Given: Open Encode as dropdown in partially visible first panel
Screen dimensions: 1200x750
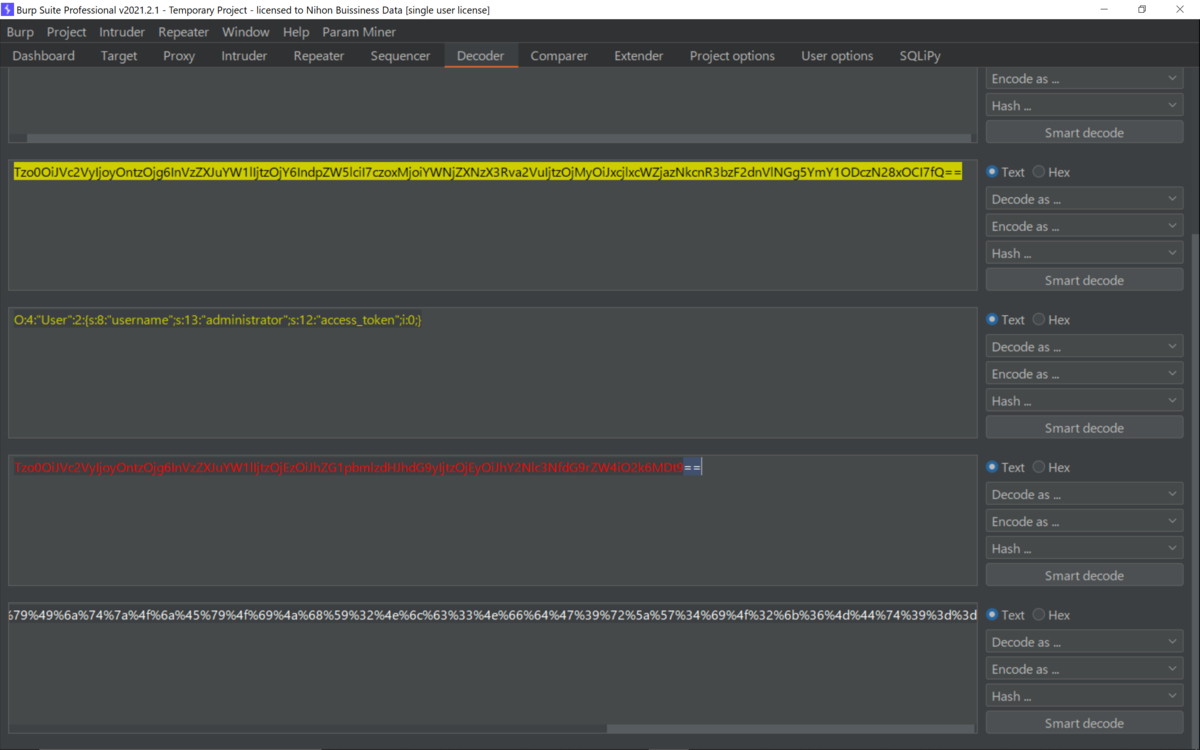Looking at the screenshot, I should (1085, 78).
